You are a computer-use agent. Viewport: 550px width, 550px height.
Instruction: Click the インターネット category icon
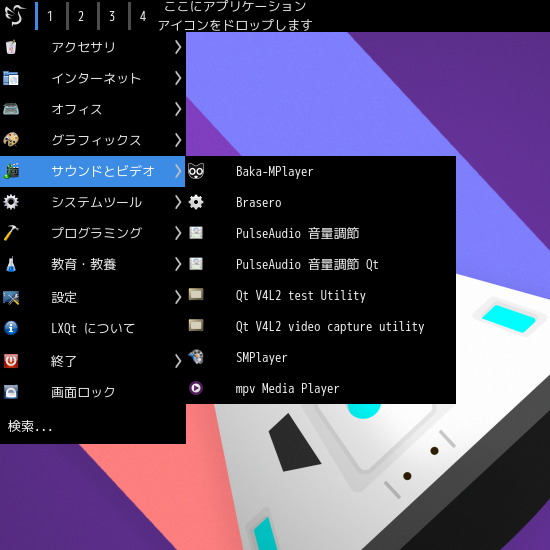(x=11, y=78)
